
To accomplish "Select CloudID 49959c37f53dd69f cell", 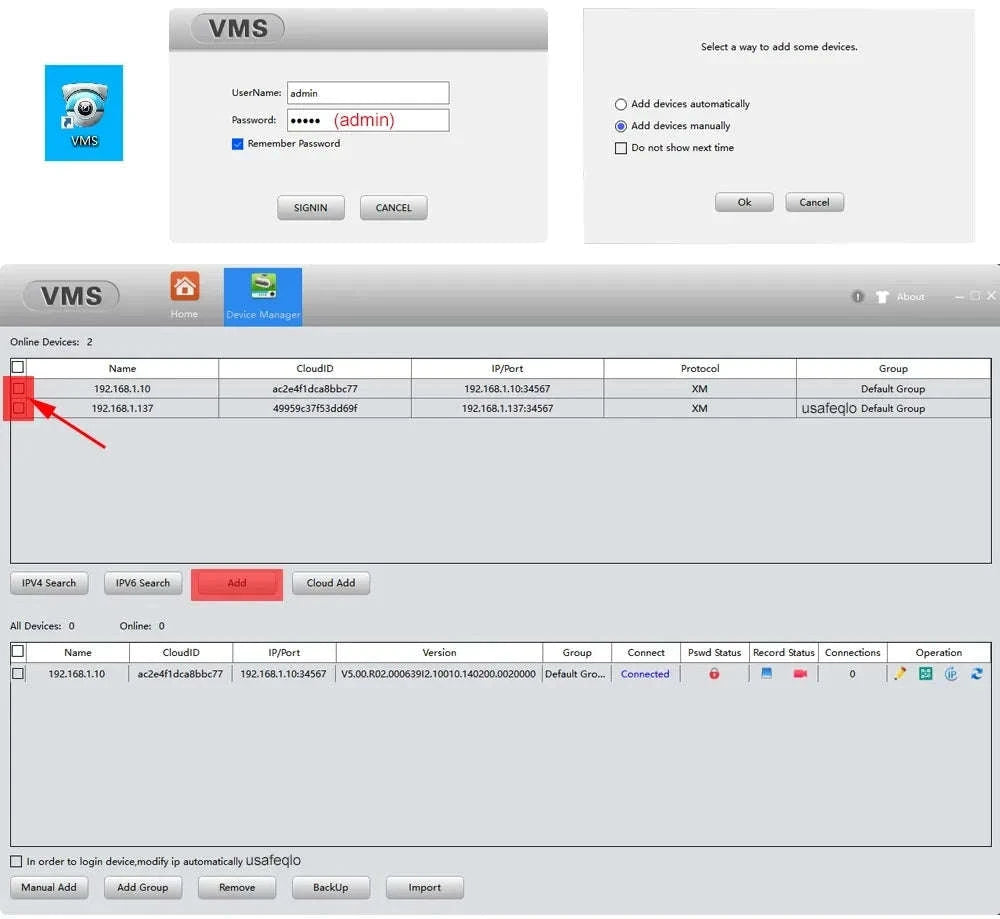I will pyautogui.click(x=315, y=408).
